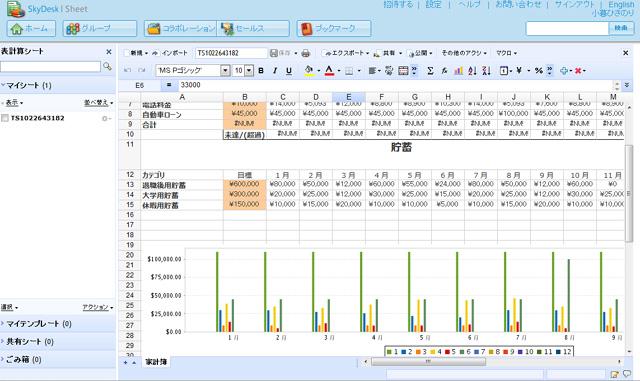This screenshot has width=640, height=381.
Task: Close the 表計算シート sidebar panel
Action: 109,52
